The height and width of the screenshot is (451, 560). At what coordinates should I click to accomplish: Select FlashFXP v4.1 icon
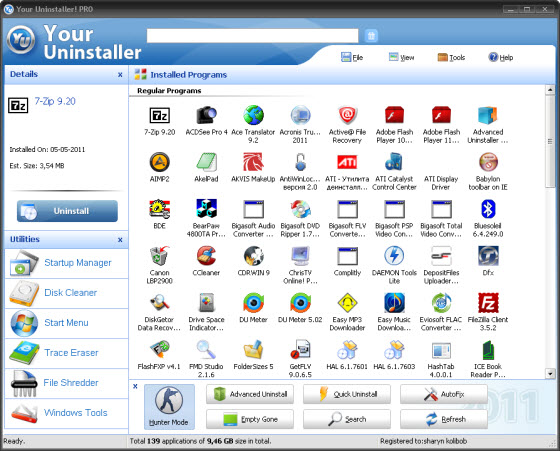click(x=159, y=349)
